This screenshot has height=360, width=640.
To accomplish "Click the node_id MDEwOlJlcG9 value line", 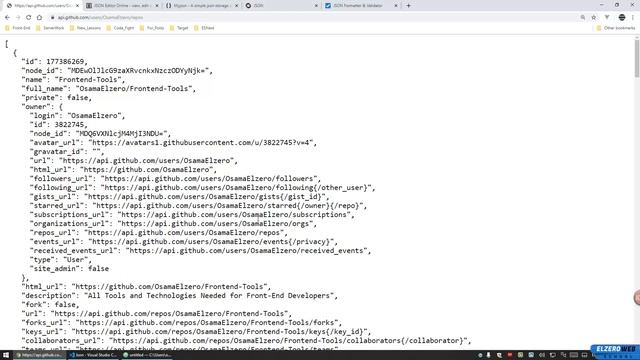I will 117,71.
